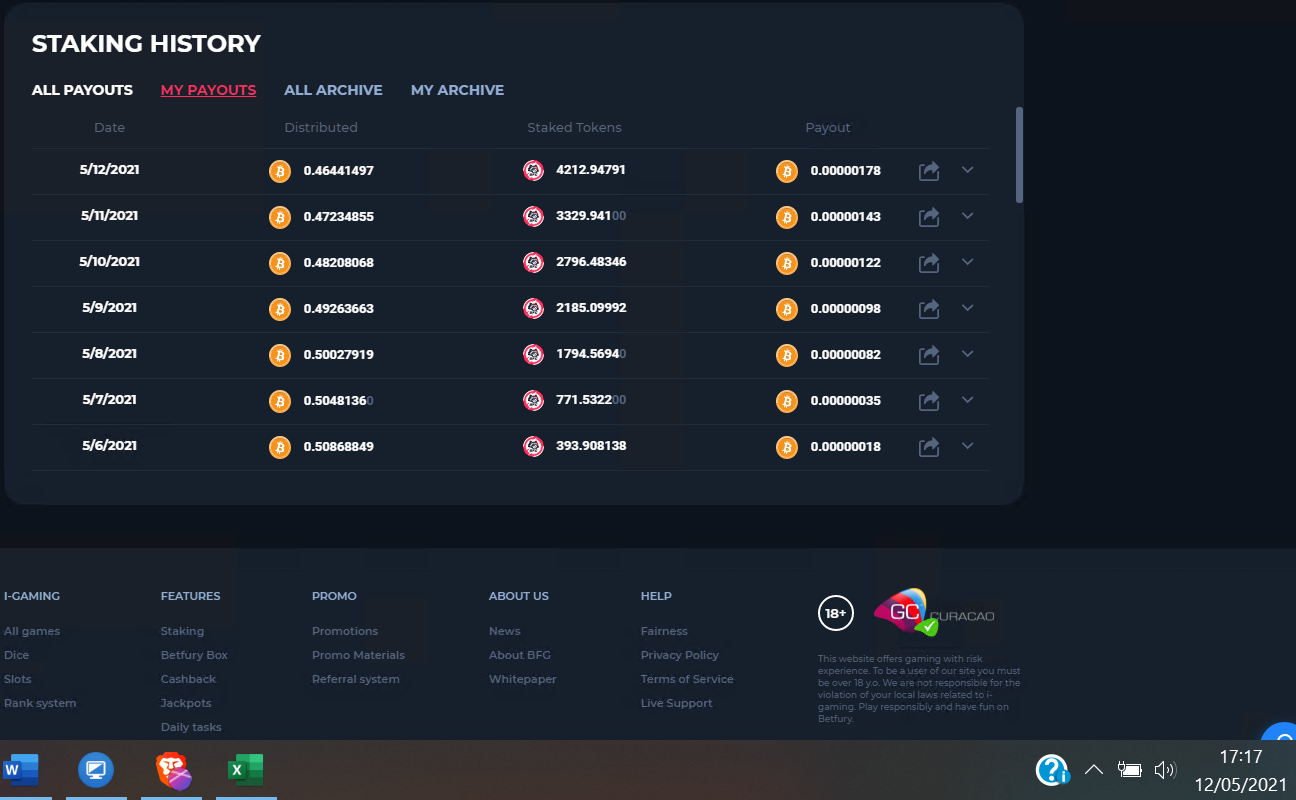Click the staked tokens value 2796.48346
Viewport: 1296px width, 800px height.
[591, 262]
